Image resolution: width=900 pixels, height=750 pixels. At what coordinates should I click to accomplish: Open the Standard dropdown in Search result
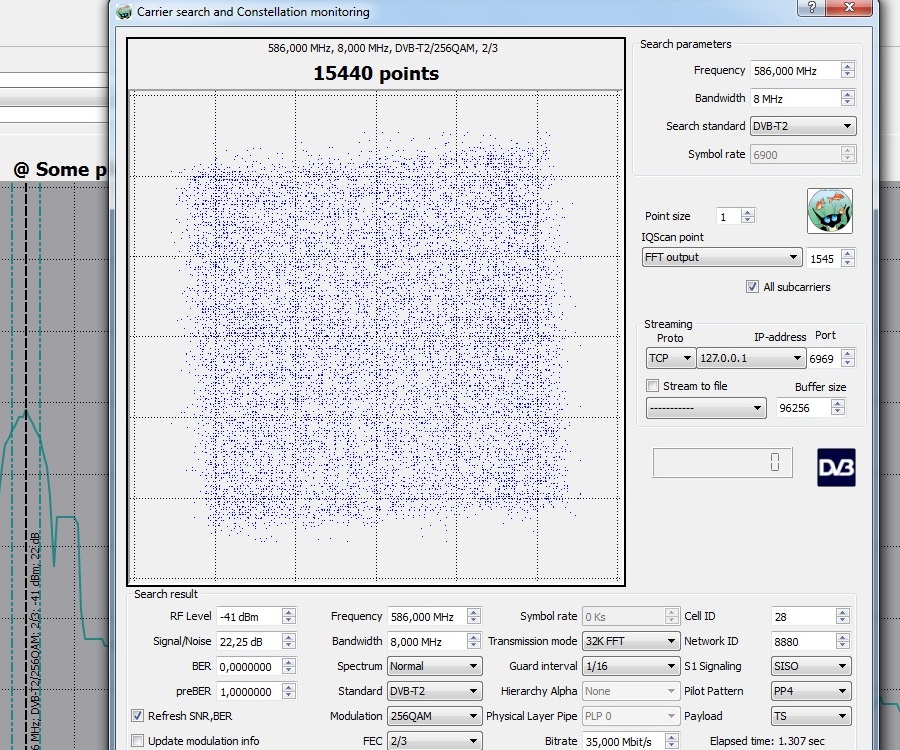pyautogui.click(x=435, y=691)
